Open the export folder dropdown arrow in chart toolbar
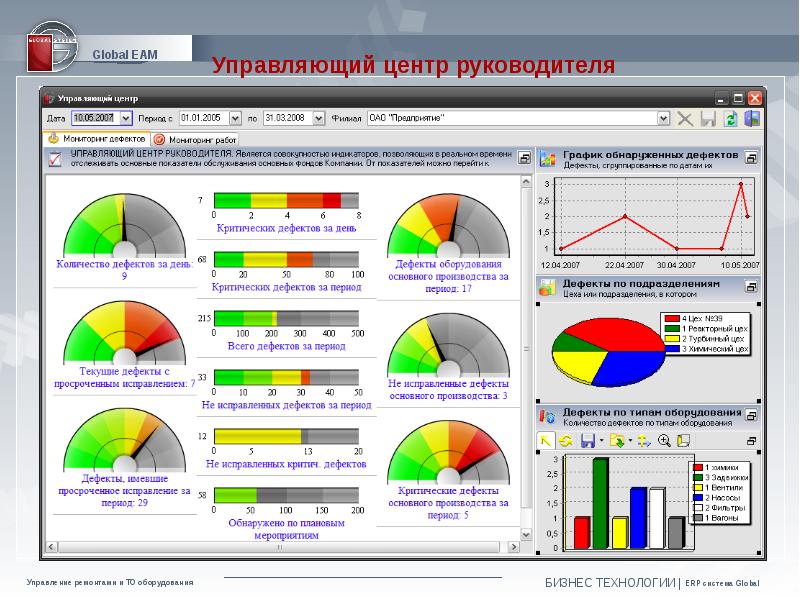Screen dimensions: 800x600 point(630,441)
